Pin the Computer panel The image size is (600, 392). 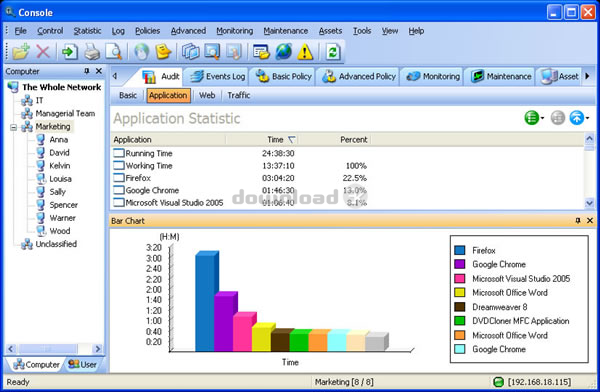[x=87, y=71]
